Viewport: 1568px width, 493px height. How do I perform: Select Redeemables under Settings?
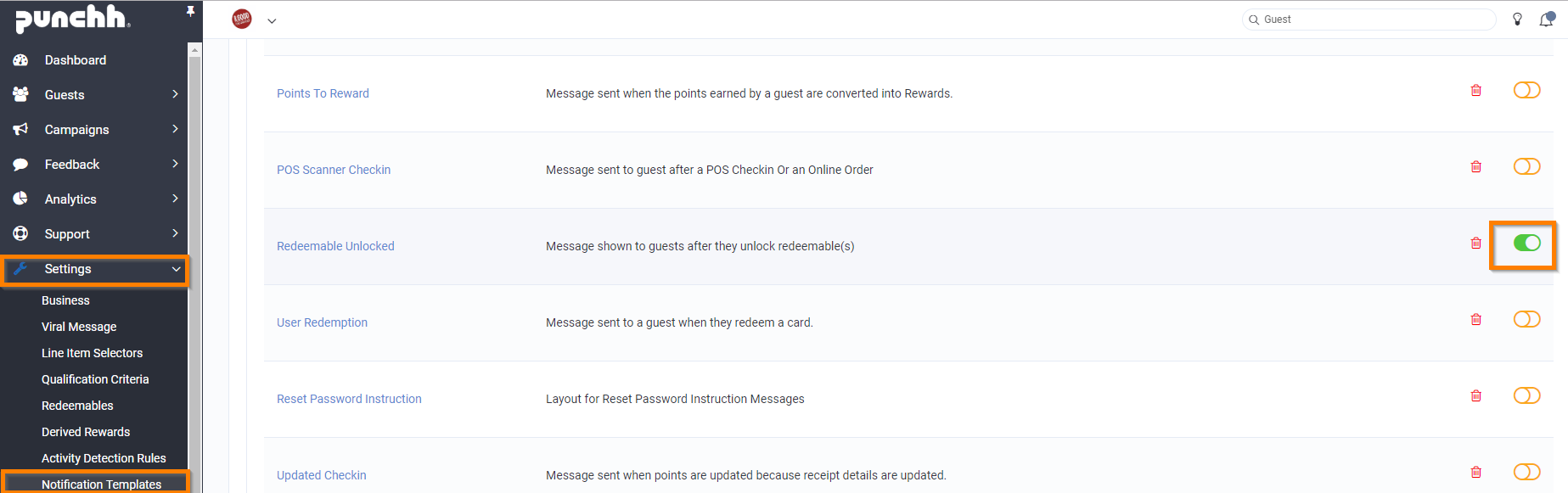click(x=77, y=406)
